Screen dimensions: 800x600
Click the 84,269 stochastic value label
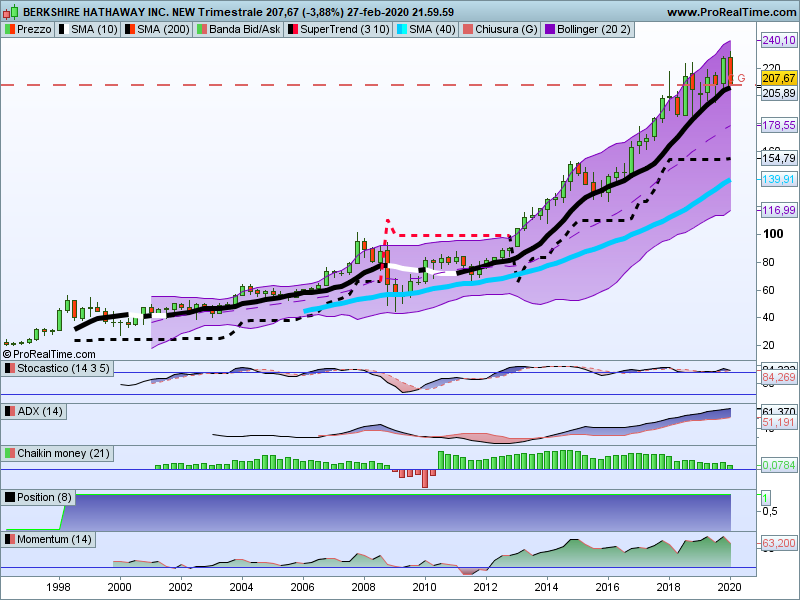point(779,378)
